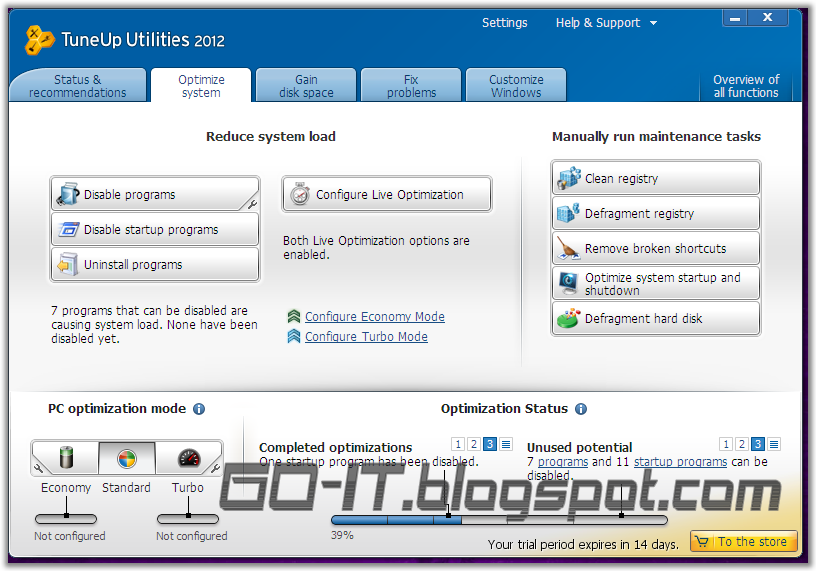Click the Uninstall programs icon
The width and height of the screenshot is (816, 571).
coord(68,264)
